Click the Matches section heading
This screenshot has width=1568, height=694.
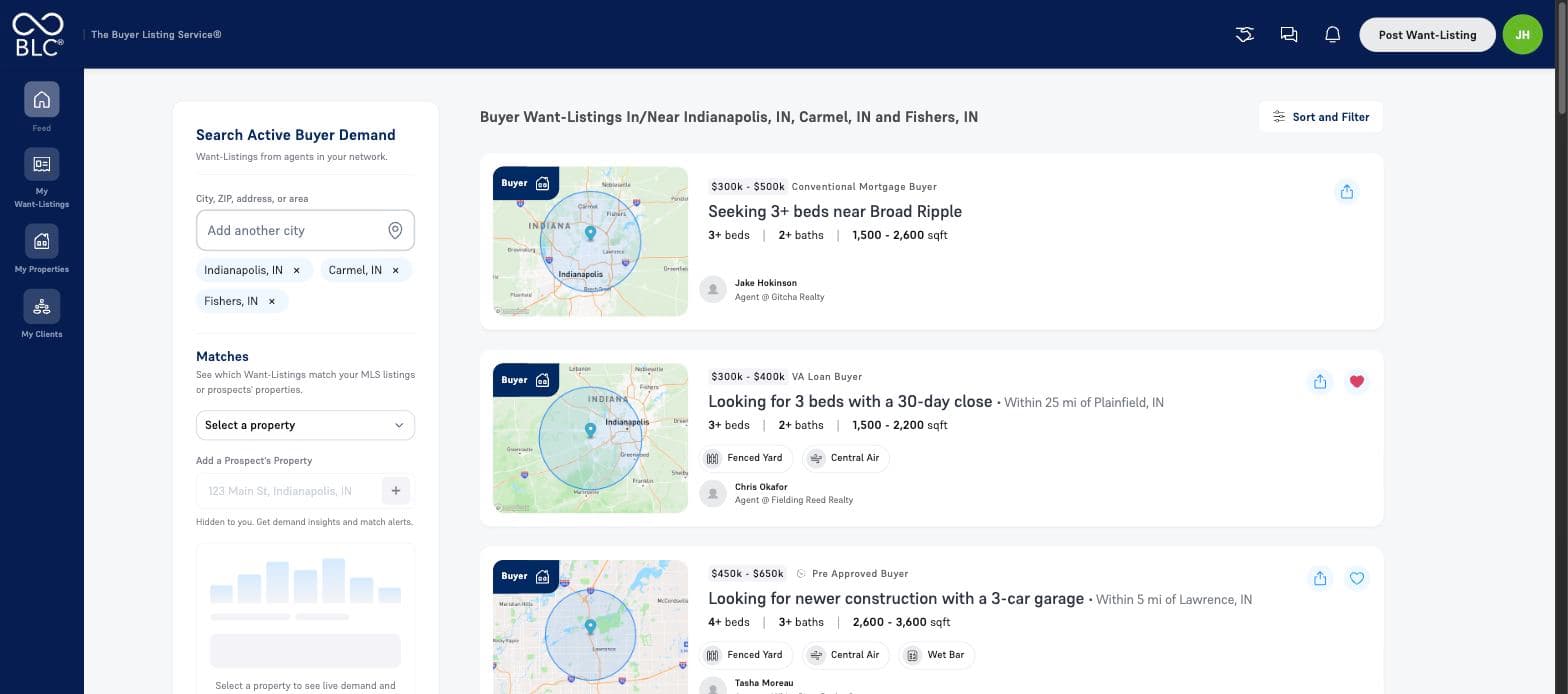(222, 356)
